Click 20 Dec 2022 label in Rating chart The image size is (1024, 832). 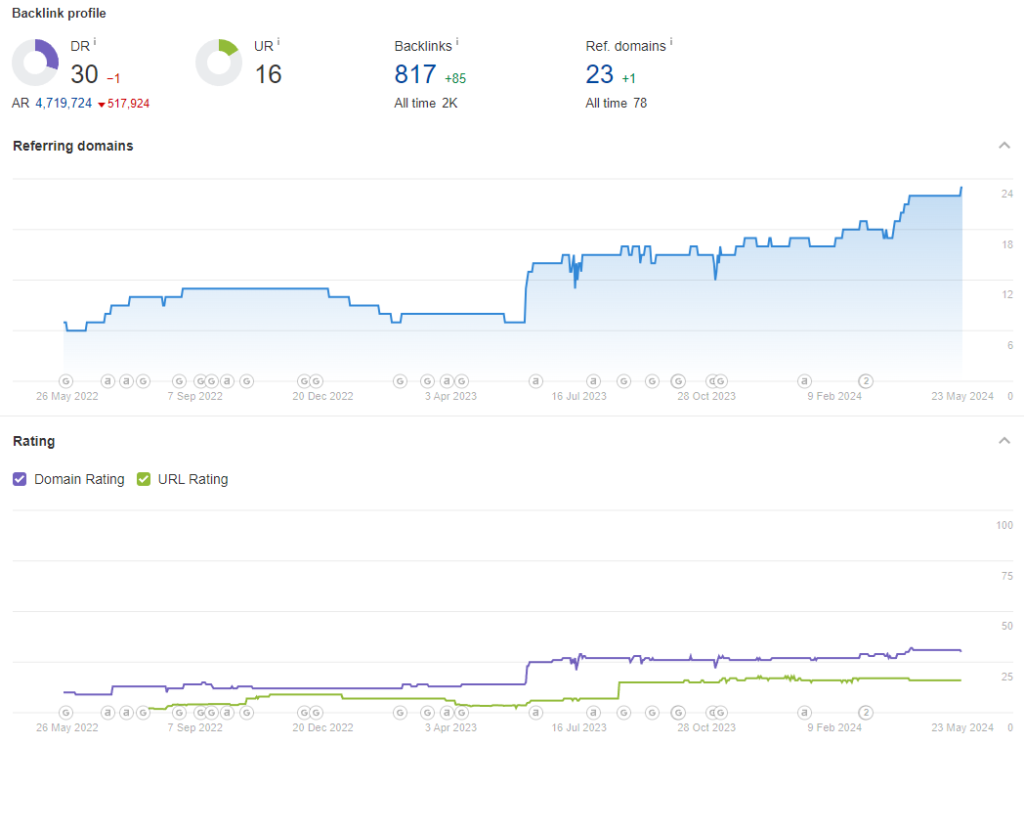(323, 728)
